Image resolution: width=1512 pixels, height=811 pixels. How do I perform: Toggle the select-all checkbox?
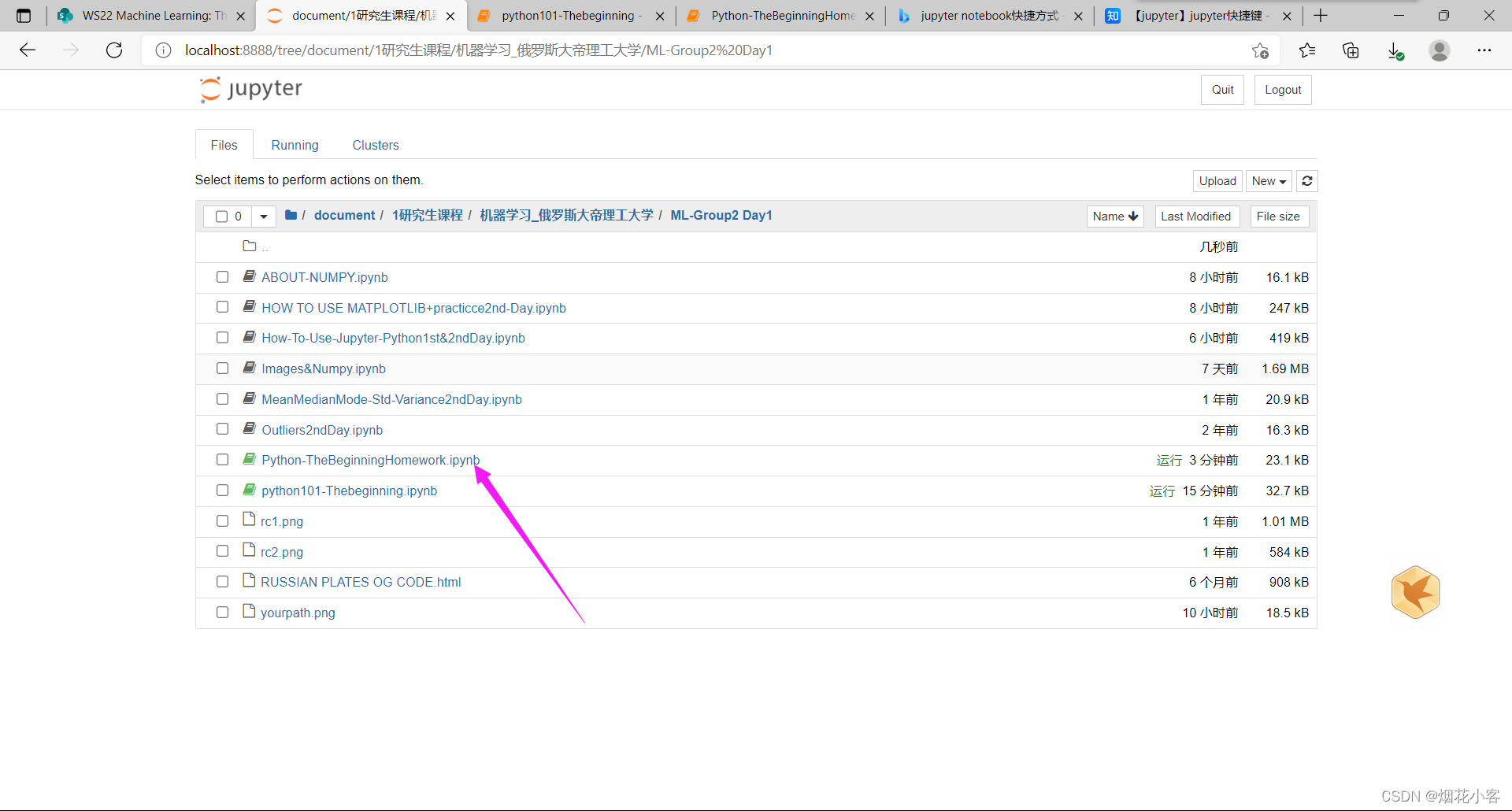(x=221, y=216)
